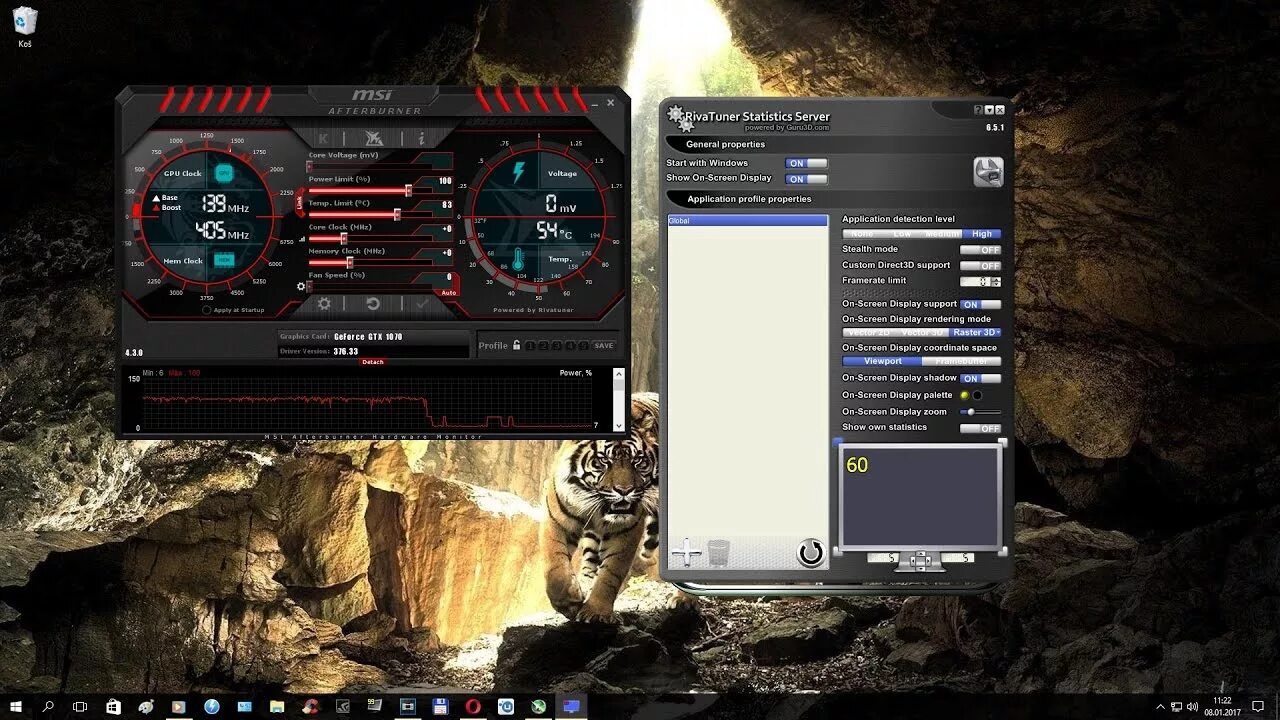Viewport: 1280px width, 720px height.
Task: Open Windows Store from the taskbar
Action: tap(113, 706)
